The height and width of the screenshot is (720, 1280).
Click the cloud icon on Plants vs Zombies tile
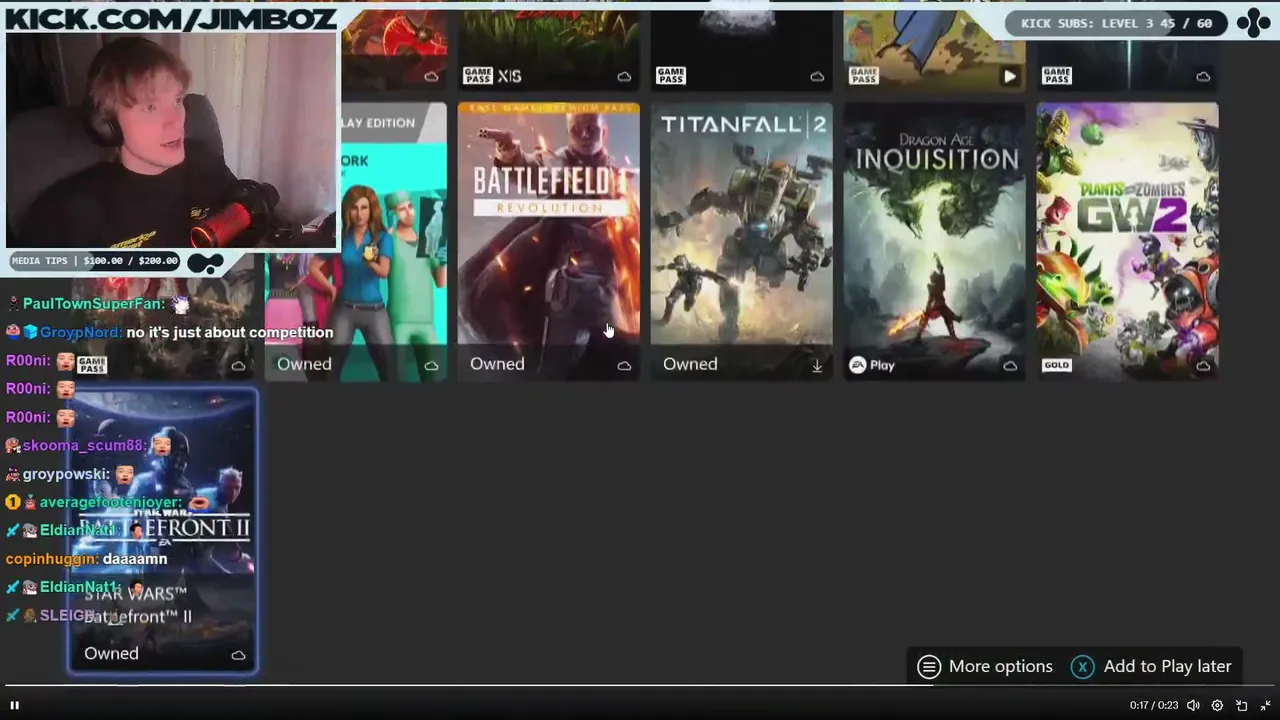pos(1203,366)
